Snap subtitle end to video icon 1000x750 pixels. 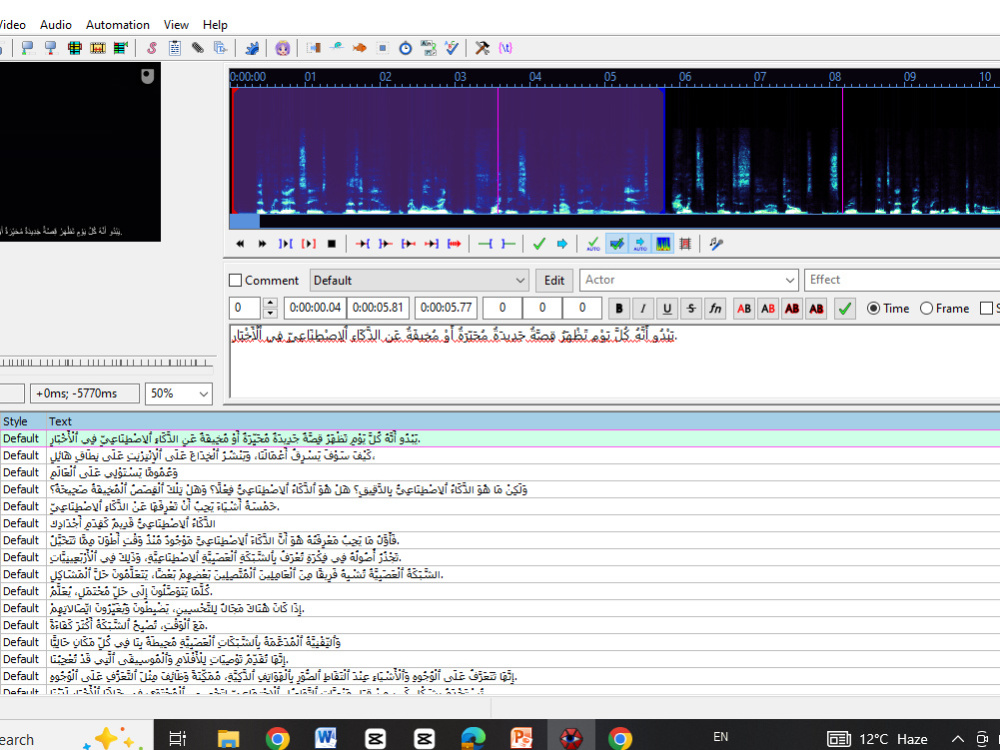pyautogui.click(x=51, y=48)
